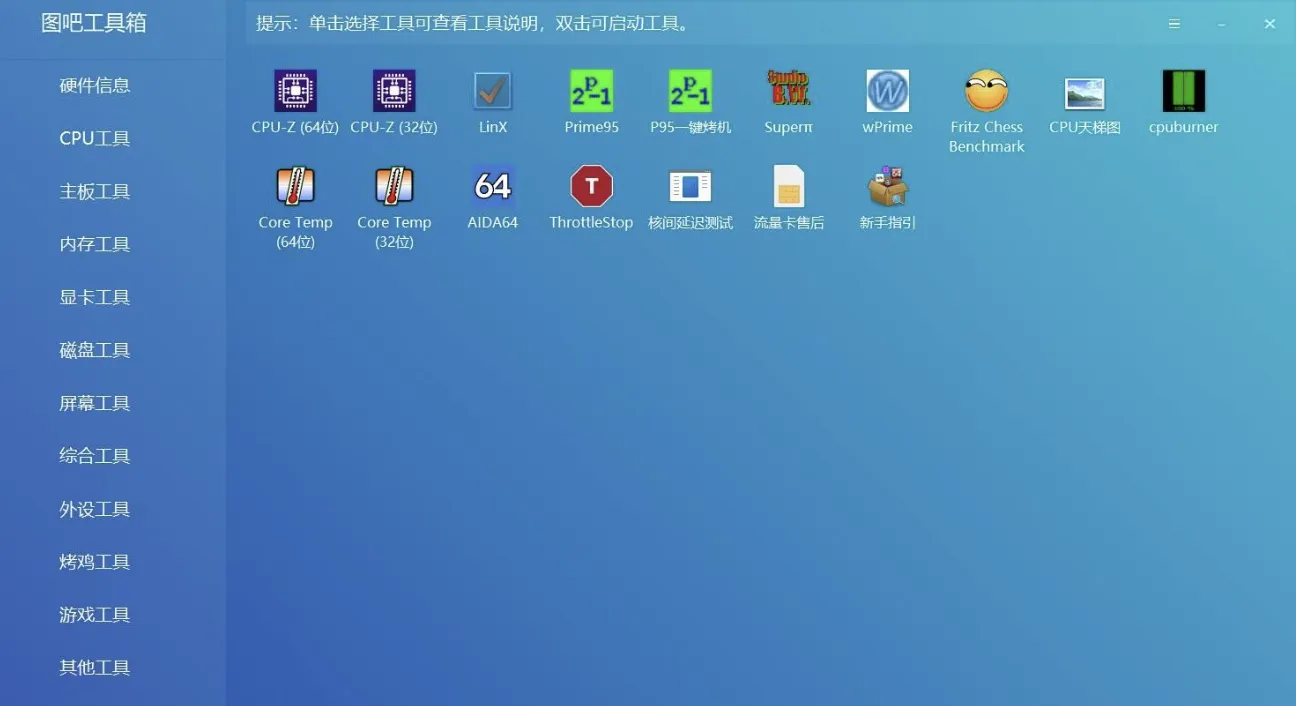Select the cpuburner icon
Screen dimensions: 1296x706
(x=1183, y=91)
